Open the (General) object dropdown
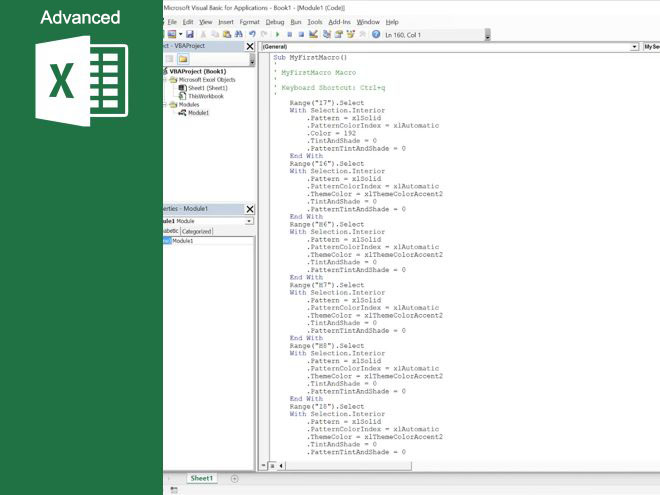Viewport: 660px width, 495px height. coord(634,47)
